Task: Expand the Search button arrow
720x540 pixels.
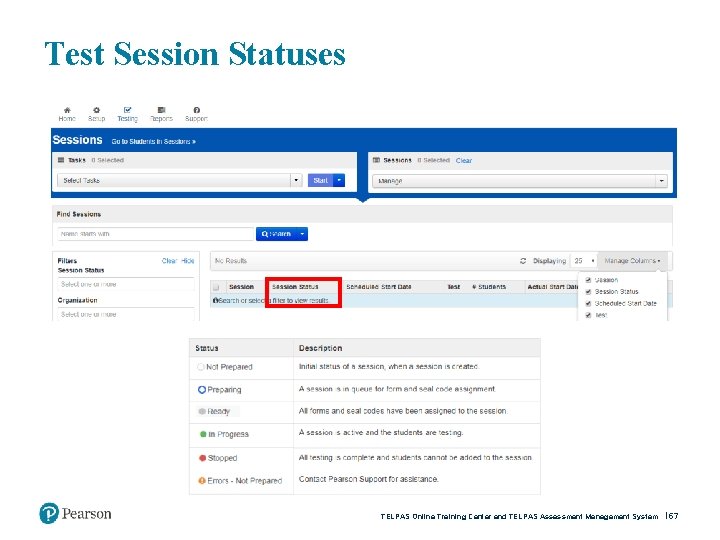Action: tap(302, 234)
